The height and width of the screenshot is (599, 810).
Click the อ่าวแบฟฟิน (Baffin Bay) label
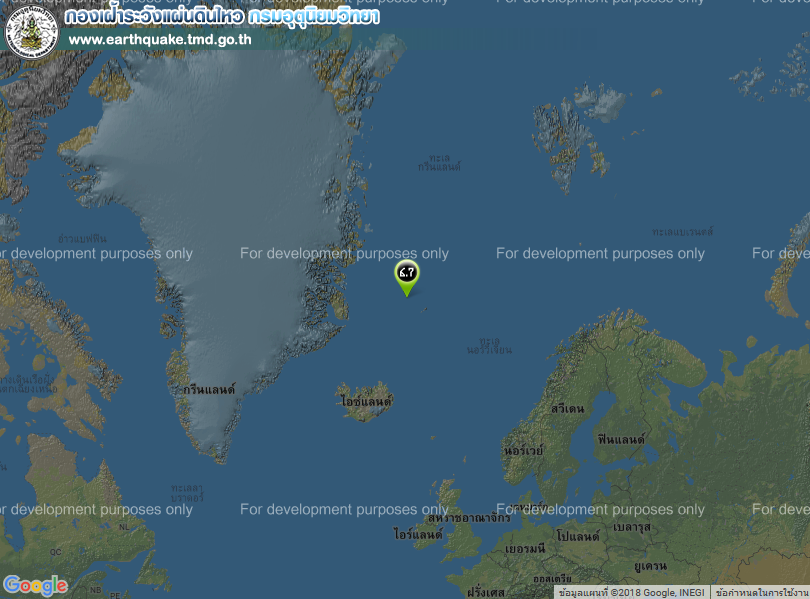coord(82,239)
